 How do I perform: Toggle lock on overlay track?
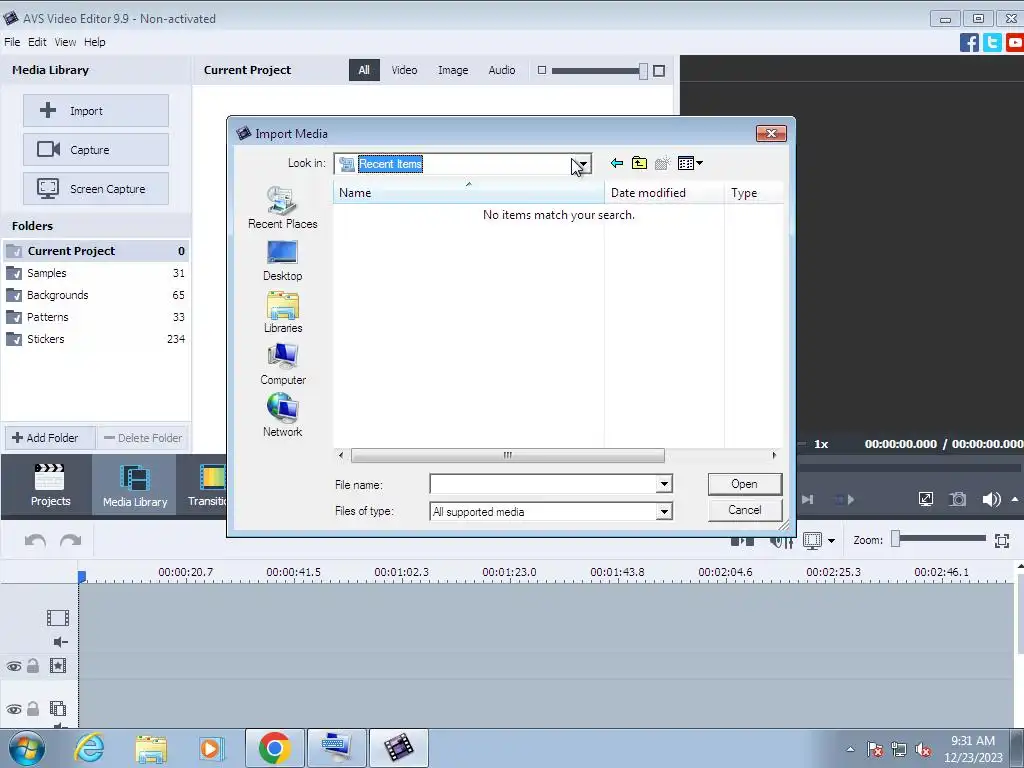tap(33, 709)
